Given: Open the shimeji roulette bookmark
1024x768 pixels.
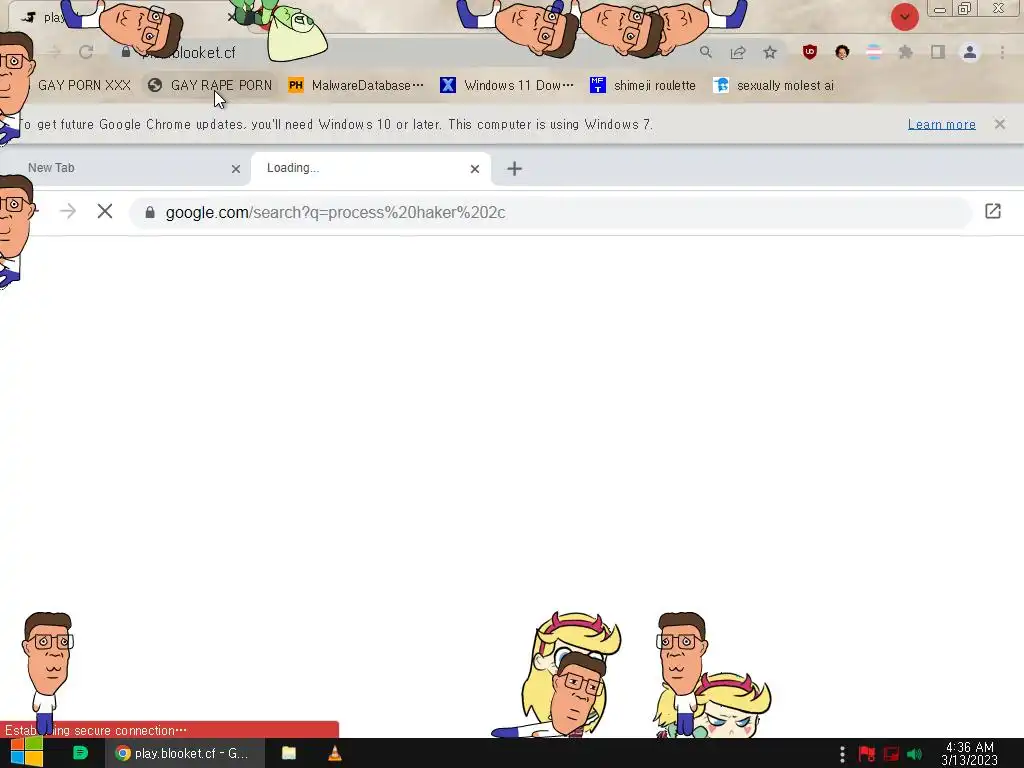Looking at the screenshot, I should [643, 85].
